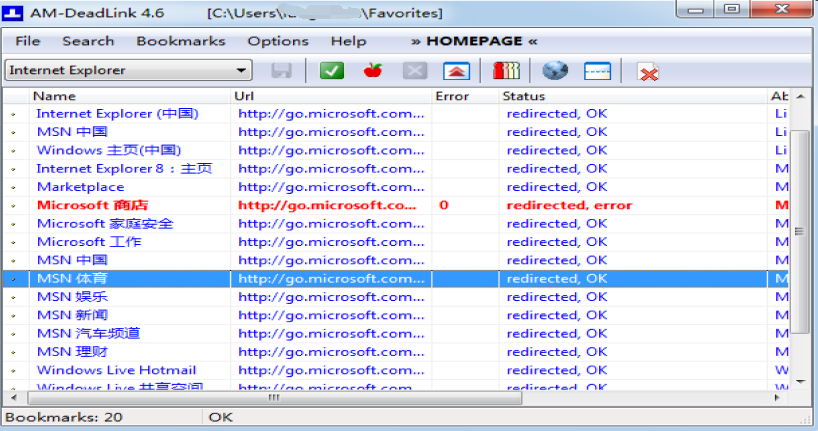Viewport: 818px width, 431px height.
Task: Select the Windows Live Hotmail bookmark row
Action: [x=116, y=370]
